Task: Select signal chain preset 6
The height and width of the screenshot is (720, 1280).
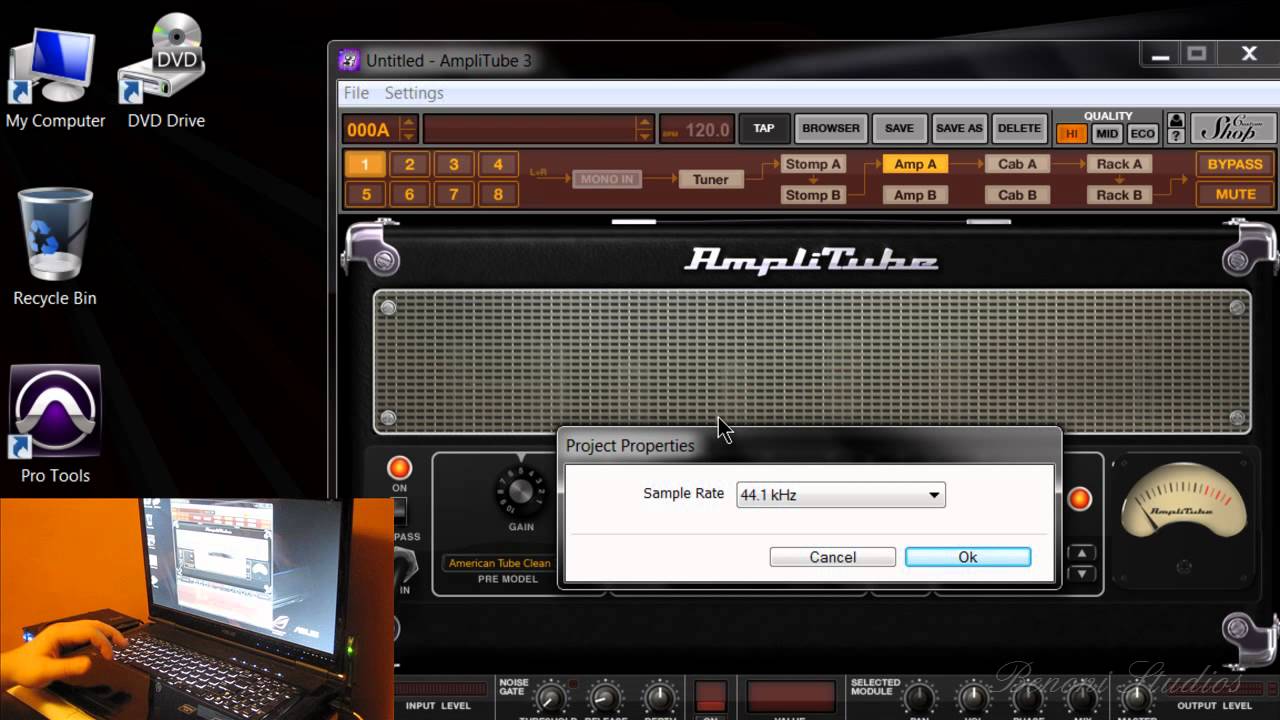Action: point(409,195)
